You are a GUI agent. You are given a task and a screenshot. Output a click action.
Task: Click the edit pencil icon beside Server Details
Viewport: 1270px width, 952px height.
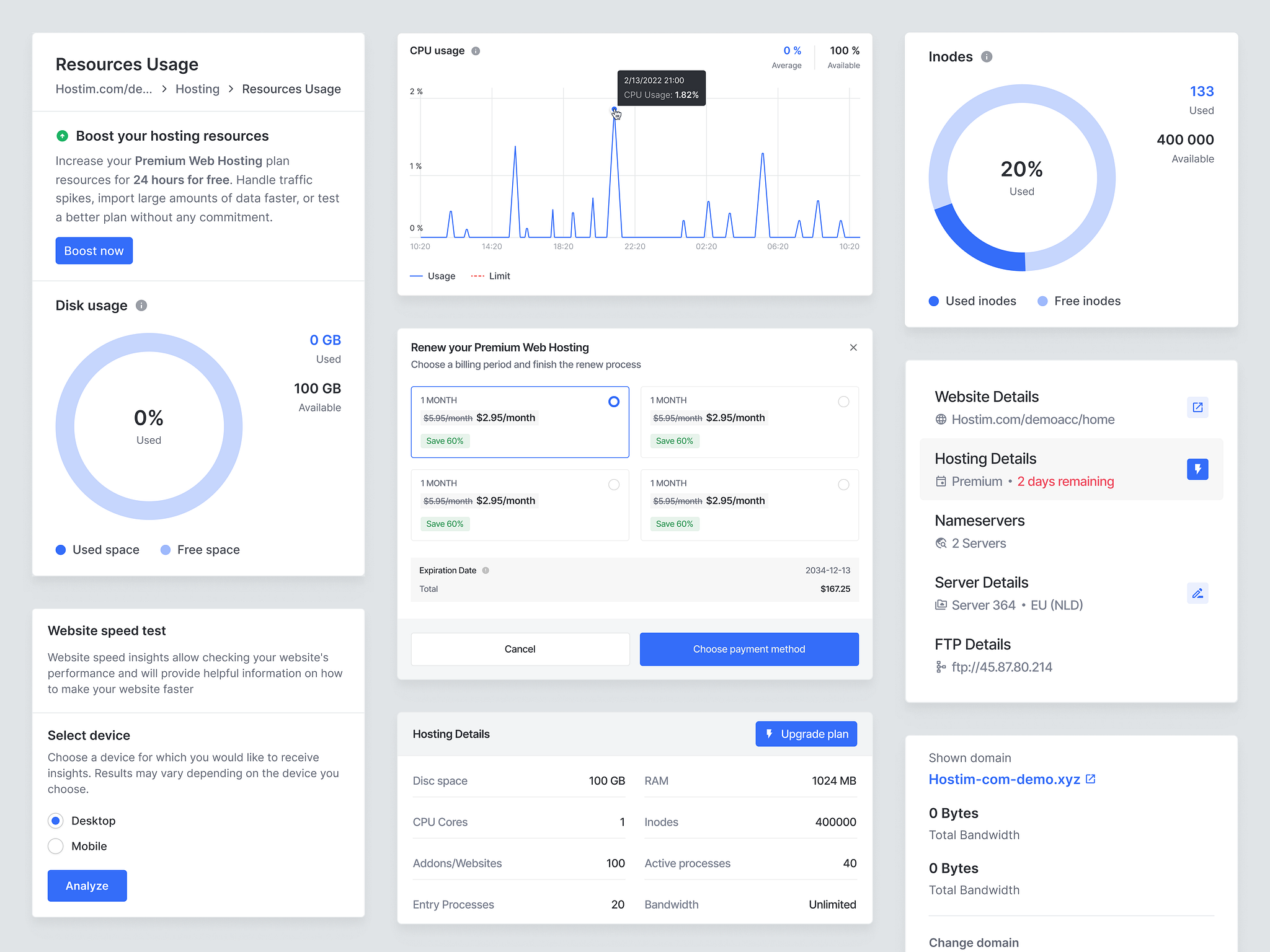[1197, 593]
